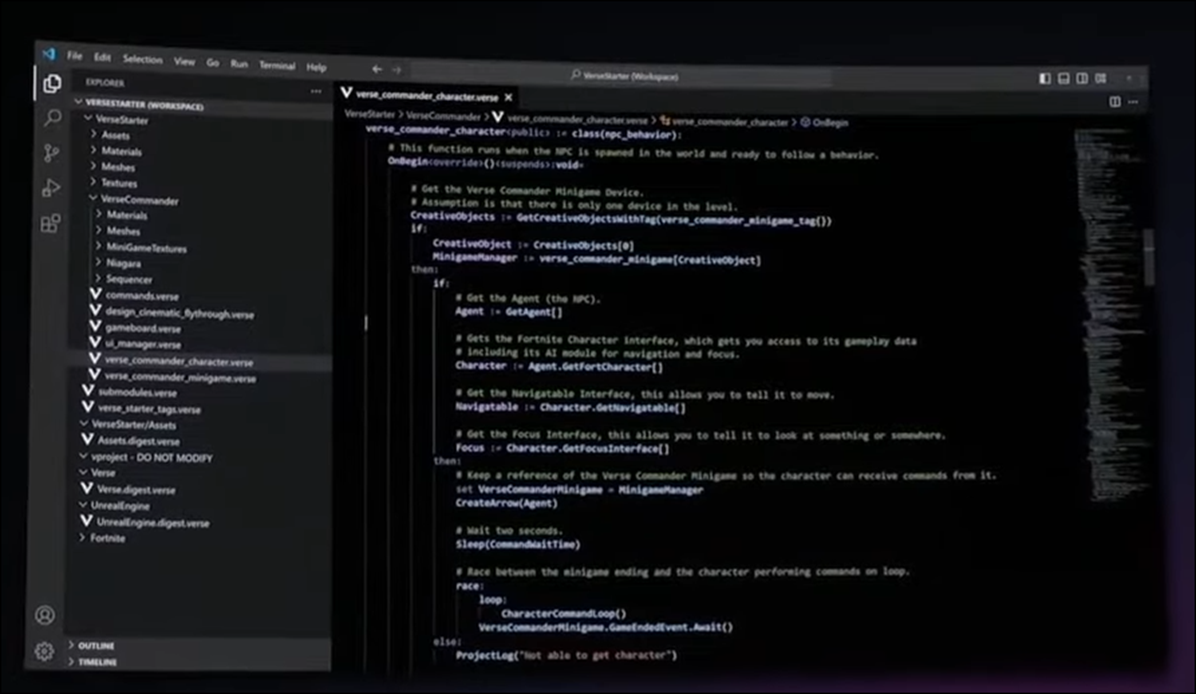
Task: Expand the Sequencer folder
Action: click(129, 279)
